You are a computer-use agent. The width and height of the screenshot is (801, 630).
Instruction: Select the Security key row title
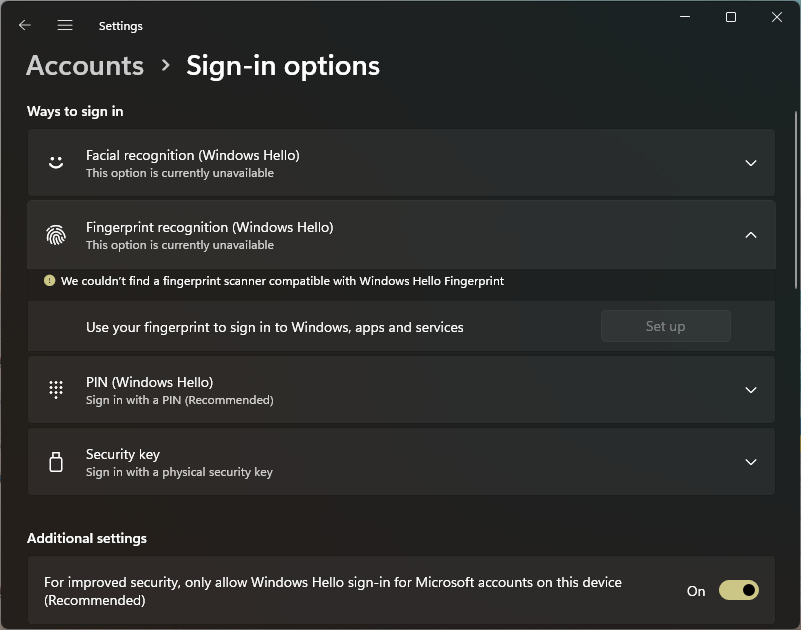point(123,454)
